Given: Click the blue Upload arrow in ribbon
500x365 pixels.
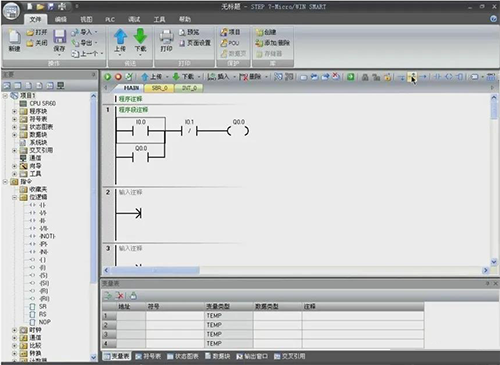Looking at the screenshot, I should (120, 36).
